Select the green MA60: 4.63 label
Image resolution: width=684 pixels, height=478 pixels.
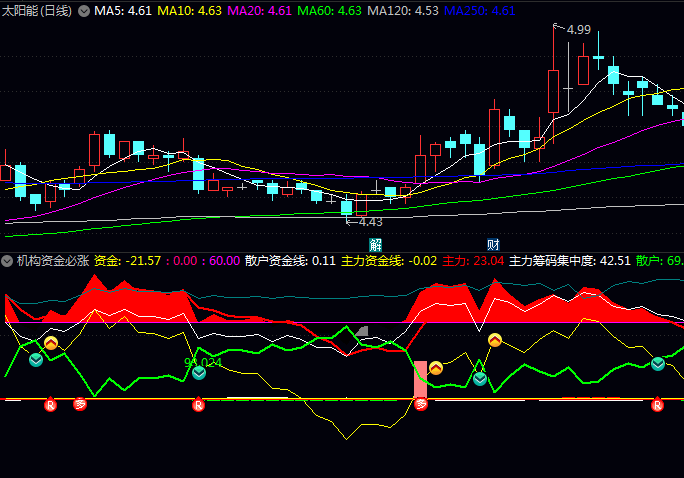coord(329,11)
